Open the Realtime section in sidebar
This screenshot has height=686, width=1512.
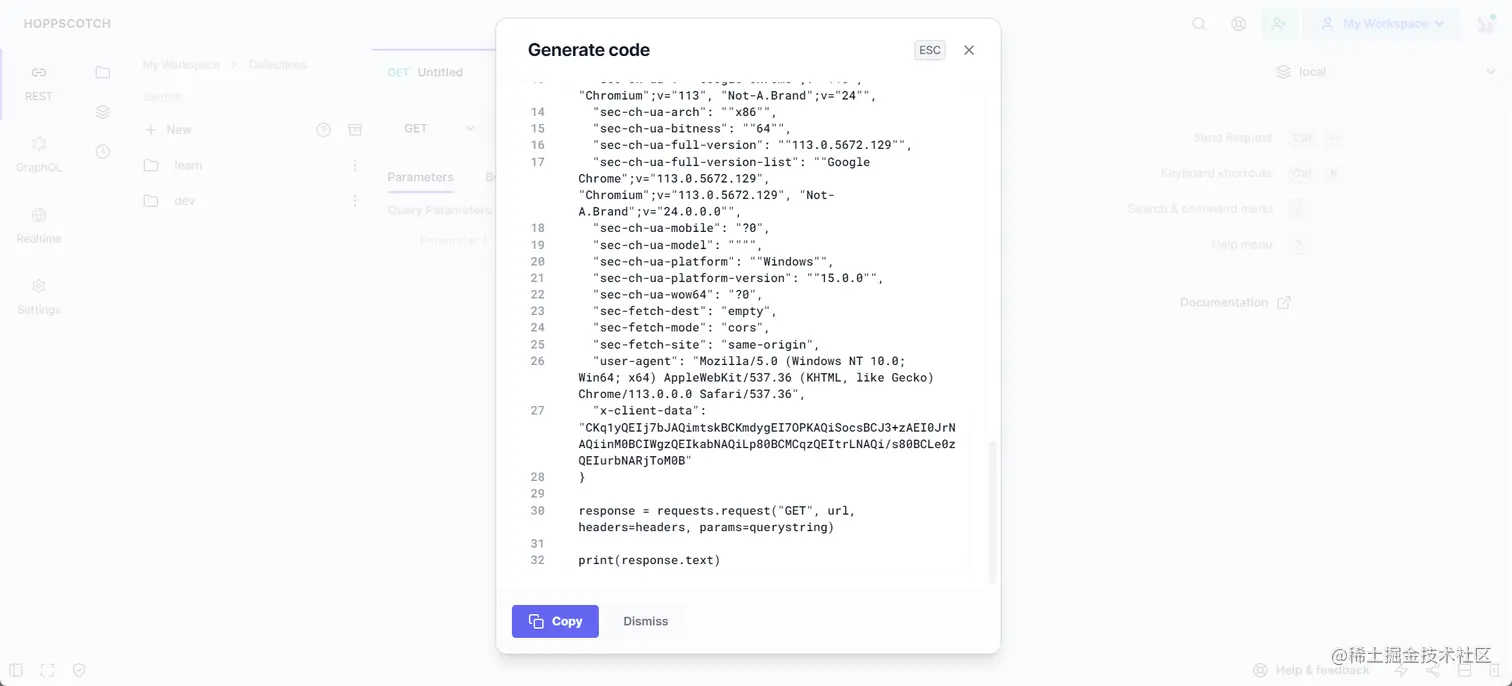click(39, 225)
